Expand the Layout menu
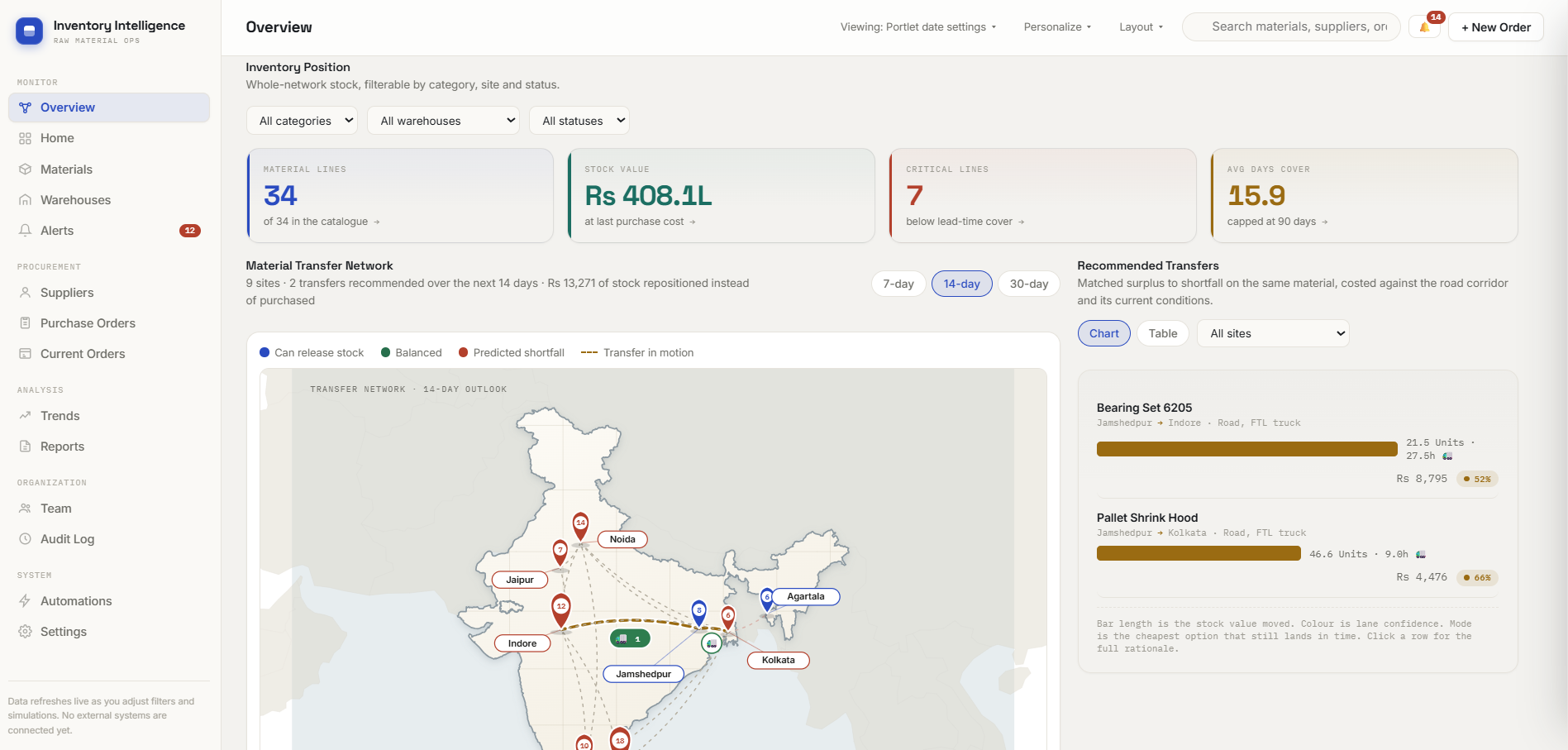This screenshot has width=1568, height=750. 1141,27
